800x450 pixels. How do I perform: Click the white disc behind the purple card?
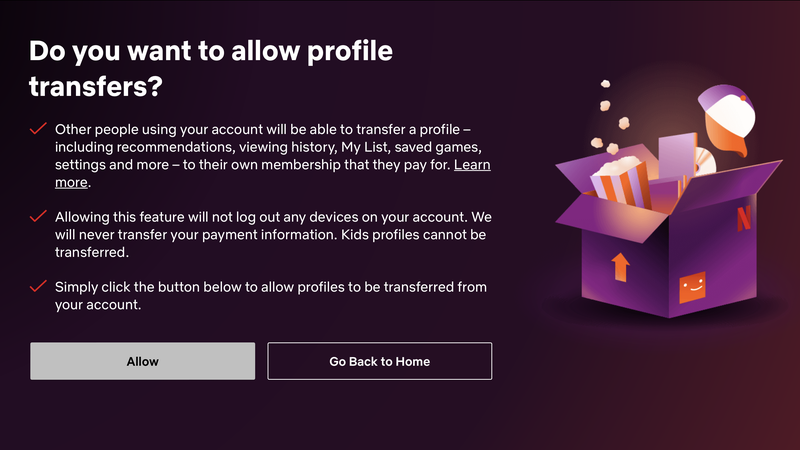706,161
